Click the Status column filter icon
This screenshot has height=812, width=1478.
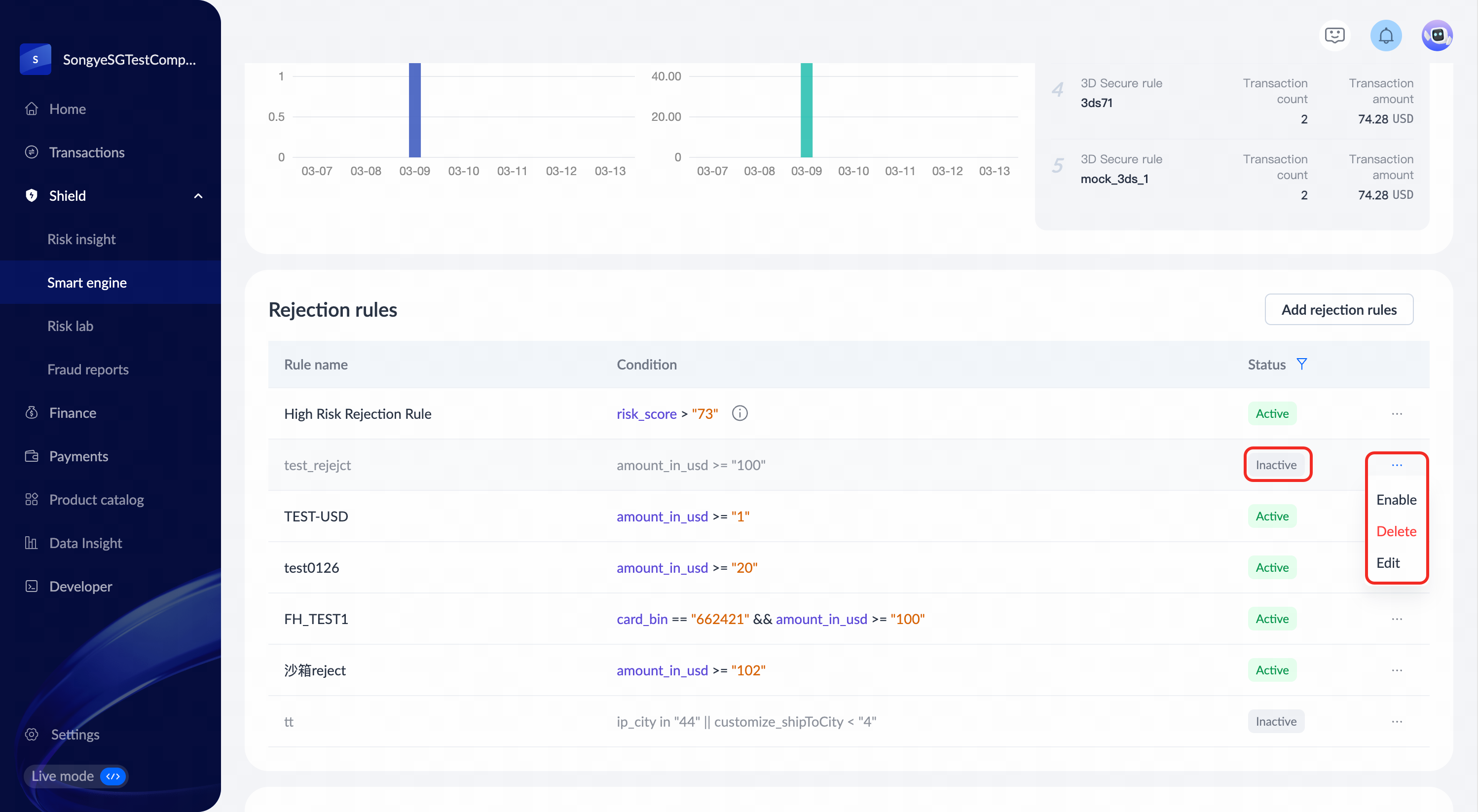click(1302, 364)
